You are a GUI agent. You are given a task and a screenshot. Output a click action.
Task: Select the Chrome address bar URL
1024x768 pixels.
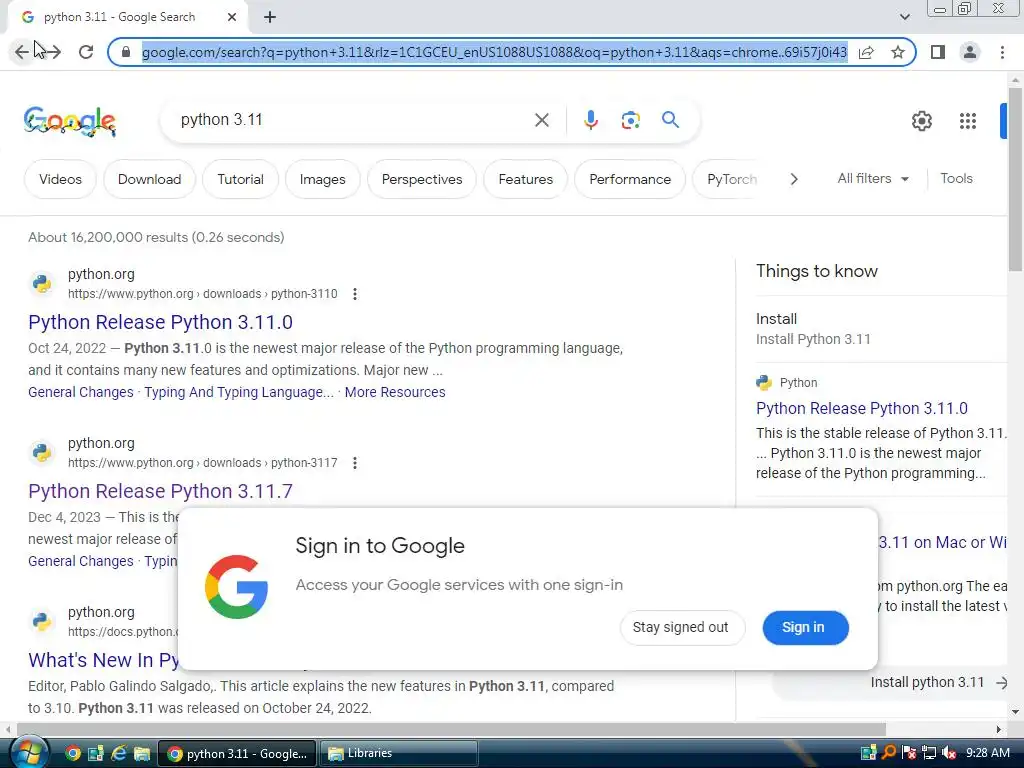tap(494, 52)
